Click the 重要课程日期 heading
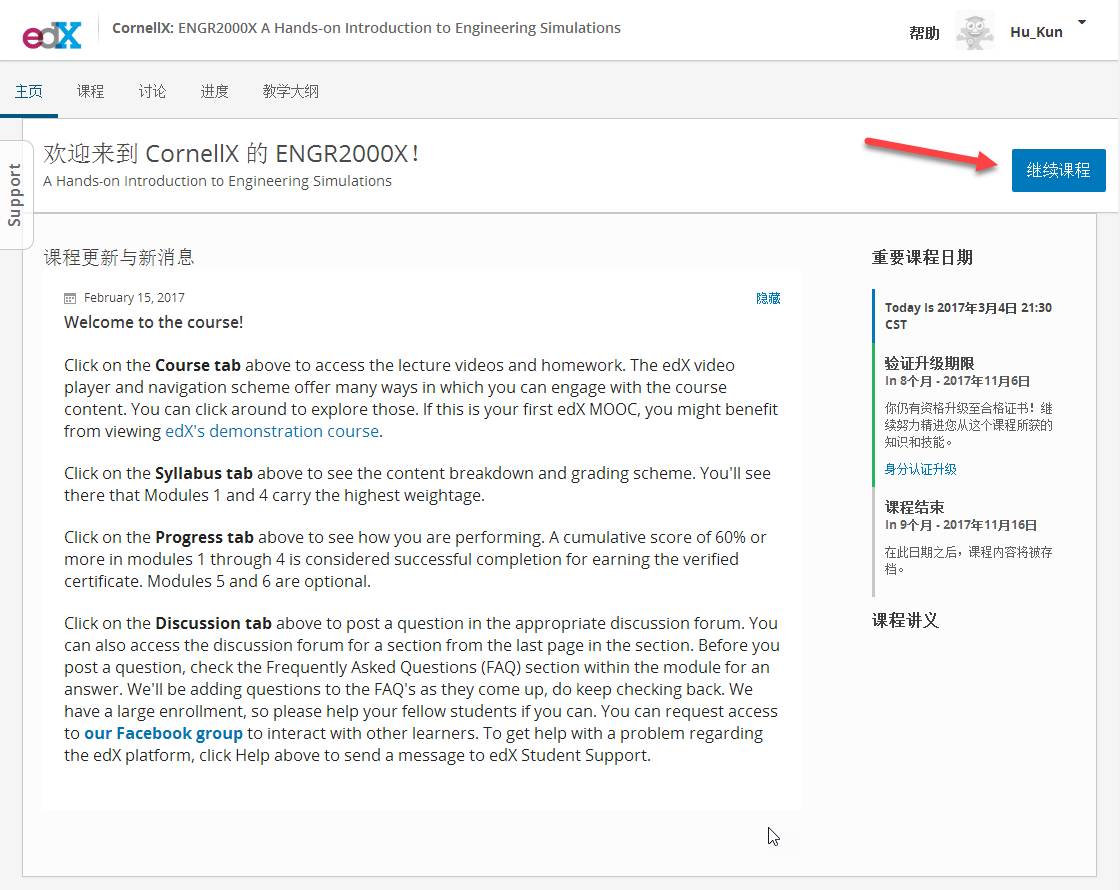Screen dimensions: 1120x890 [x=922, y=258]
